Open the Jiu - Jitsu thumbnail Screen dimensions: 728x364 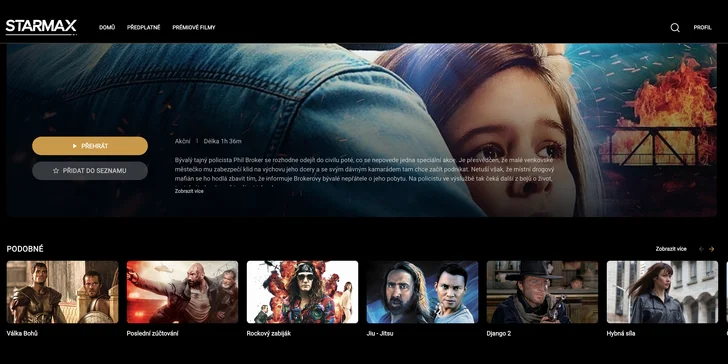[x=422, y=292]
